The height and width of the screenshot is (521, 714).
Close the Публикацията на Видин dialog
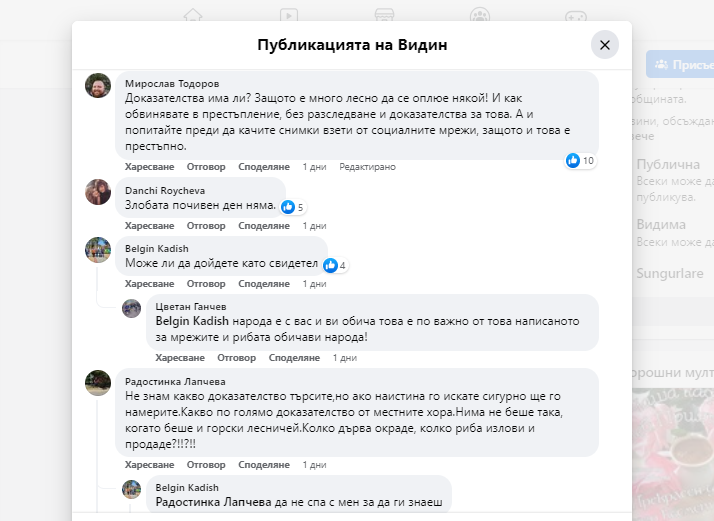click(603, 45)
